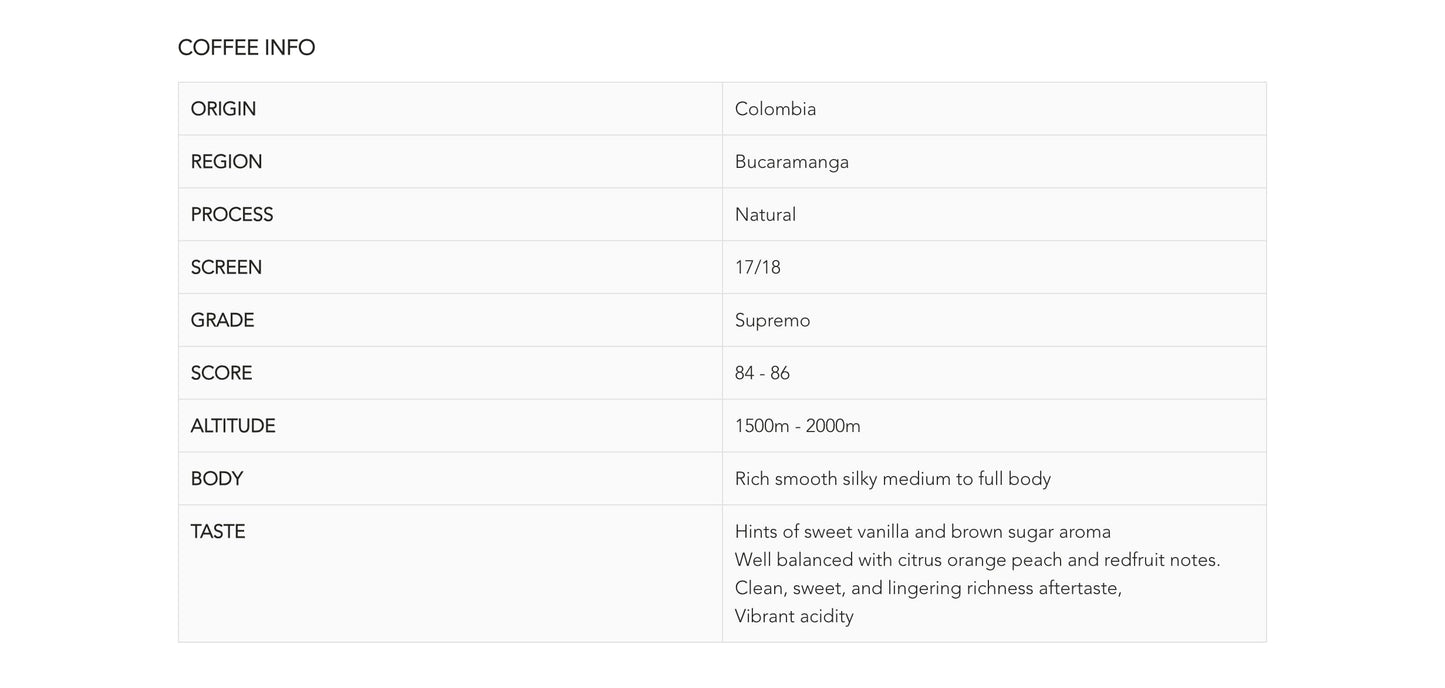Image resolution: width=1445 pixels, height=688 pixels.
Task: Select the rich smooth silky body description
Action: [x=892, y=479]
